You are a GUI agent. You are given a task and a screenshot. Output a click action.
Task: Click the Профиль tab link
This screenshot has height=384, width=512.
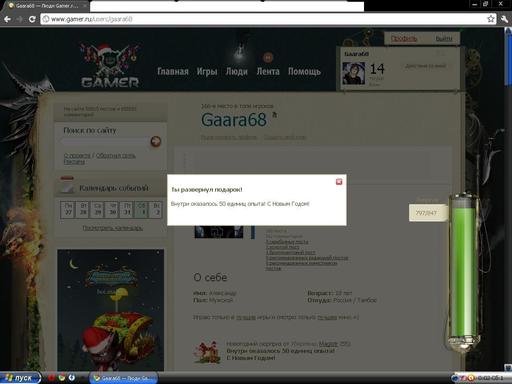(x=404, y=39)
